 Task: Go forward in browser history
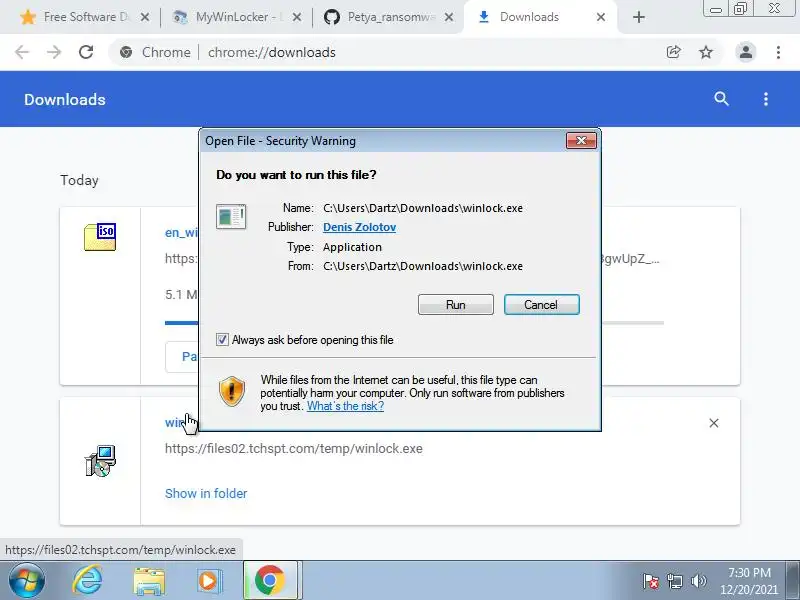coord(54,52)
